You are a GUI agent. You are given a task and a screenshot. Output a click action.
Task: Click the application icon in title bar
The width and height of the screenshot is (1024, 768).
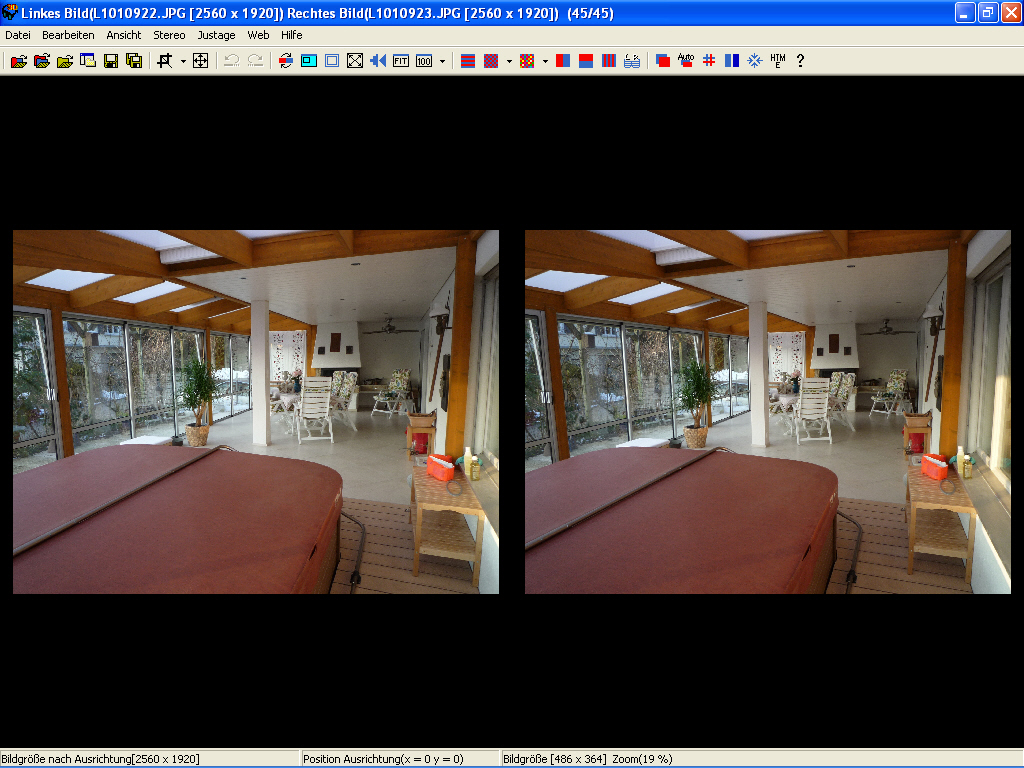coord(9,12)
